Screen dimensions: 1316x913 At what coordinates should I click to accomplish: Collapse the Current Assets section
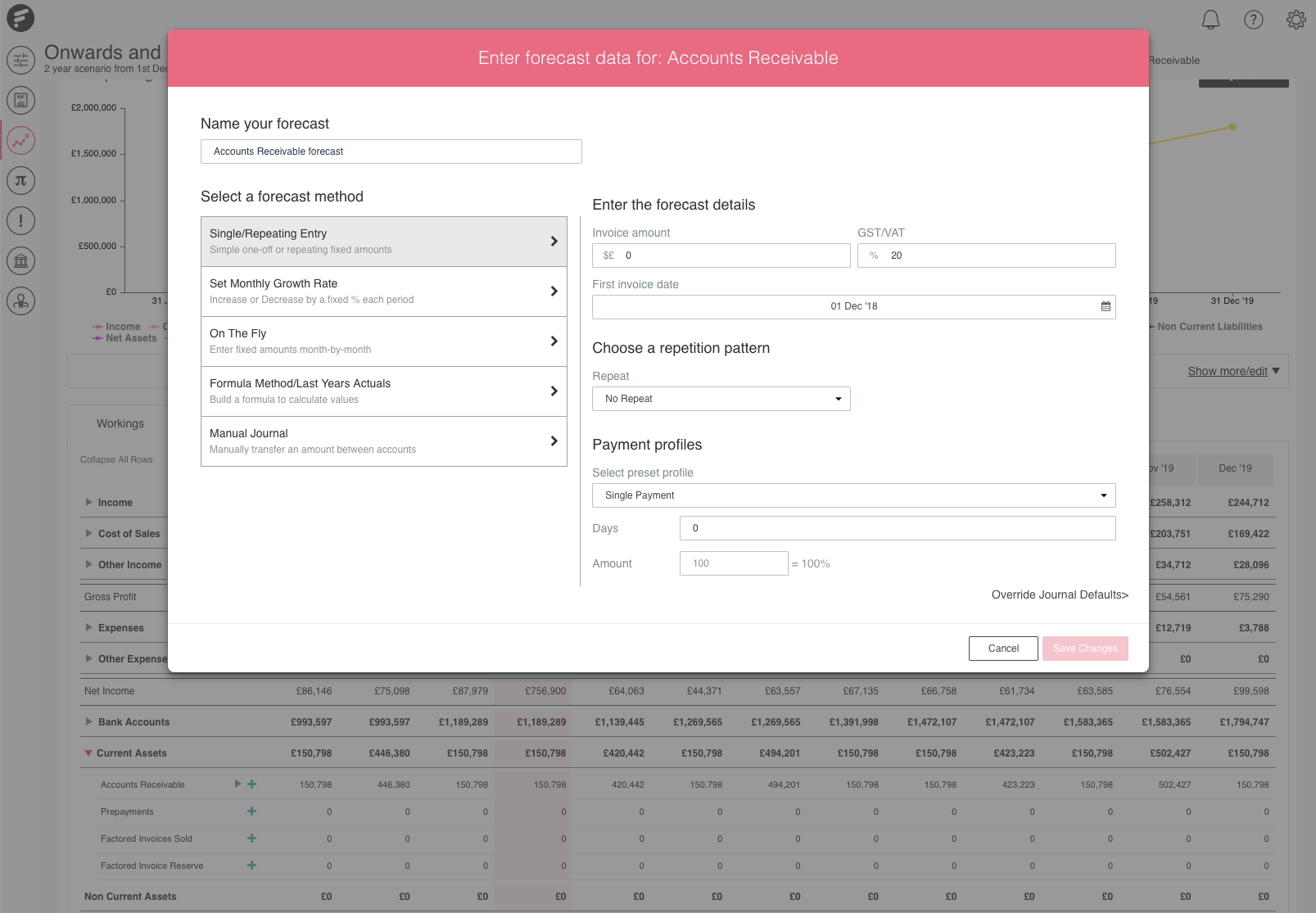tap(88, 753)
